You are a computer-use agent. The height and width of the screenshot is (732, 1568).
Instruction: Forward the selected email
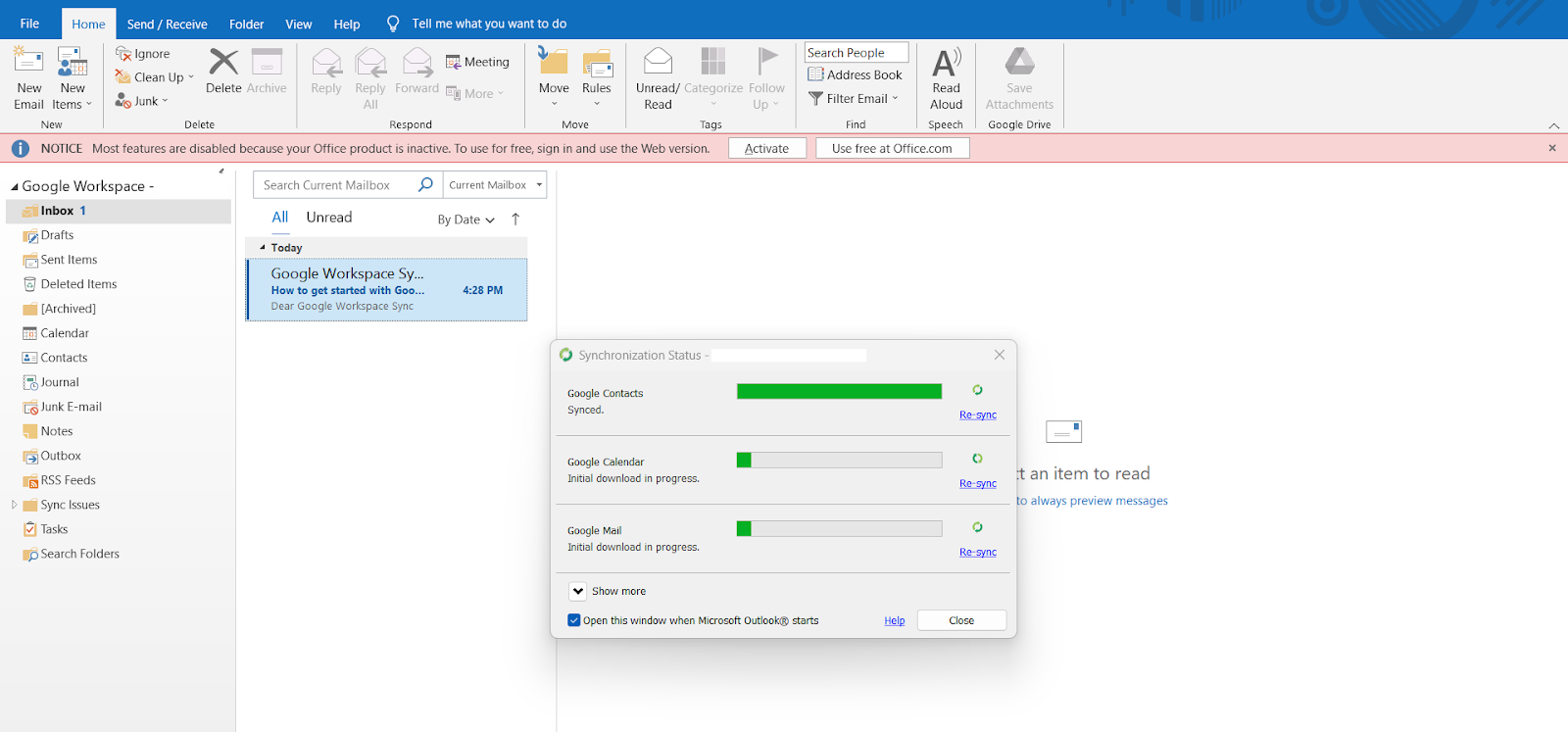[416, 72]
